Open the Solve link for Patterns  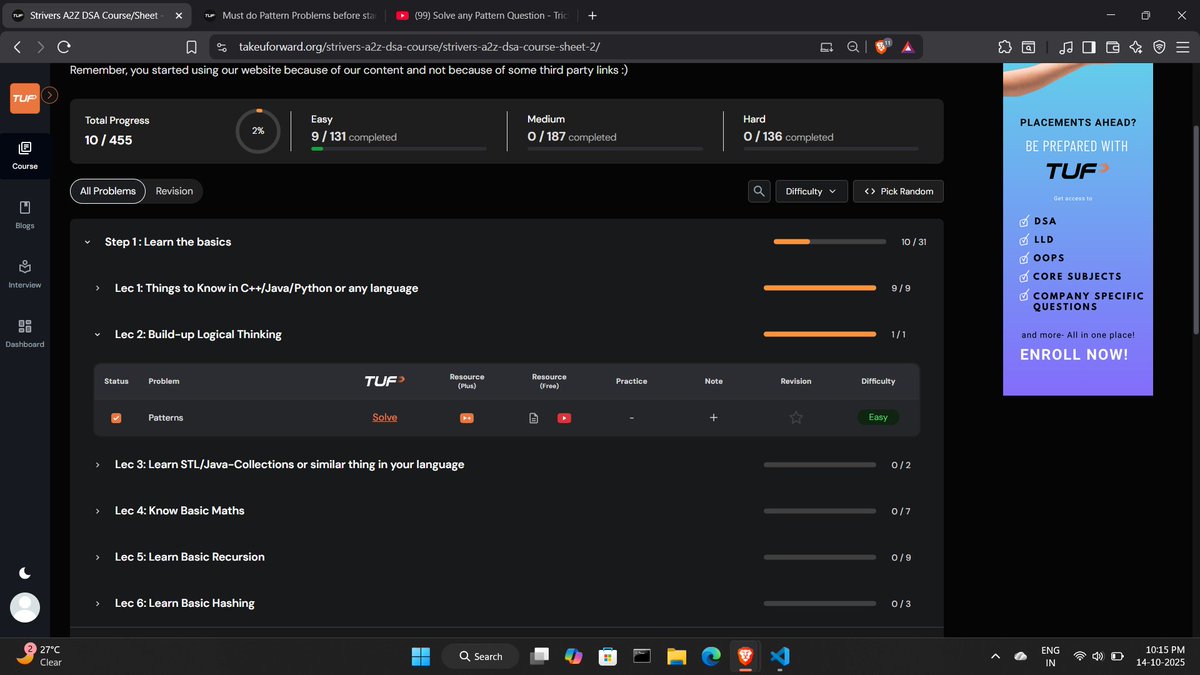[x=385, y=417]
